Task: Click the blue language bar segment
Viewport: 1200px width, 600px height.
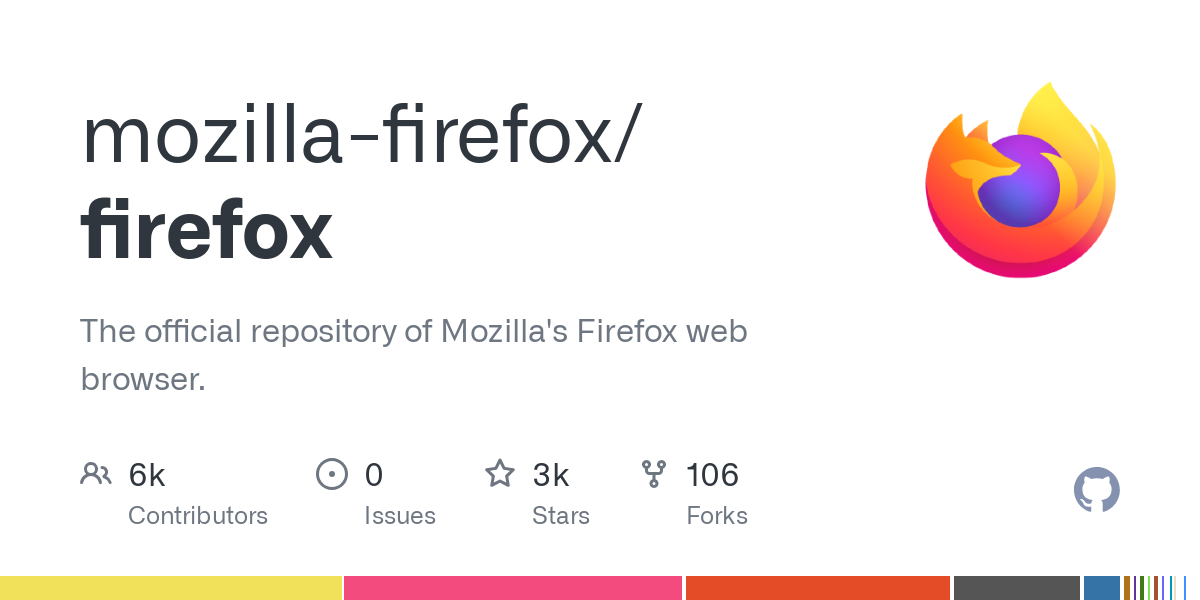Action: [1101, 588]
